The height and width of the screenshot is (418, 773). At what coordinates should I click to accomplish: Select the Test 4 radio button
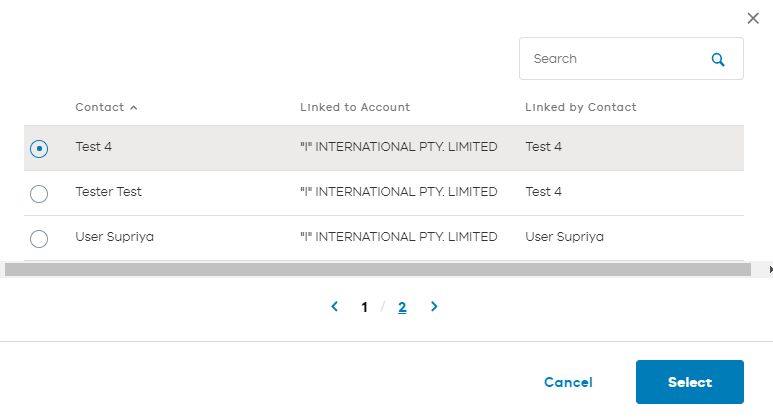39,148
